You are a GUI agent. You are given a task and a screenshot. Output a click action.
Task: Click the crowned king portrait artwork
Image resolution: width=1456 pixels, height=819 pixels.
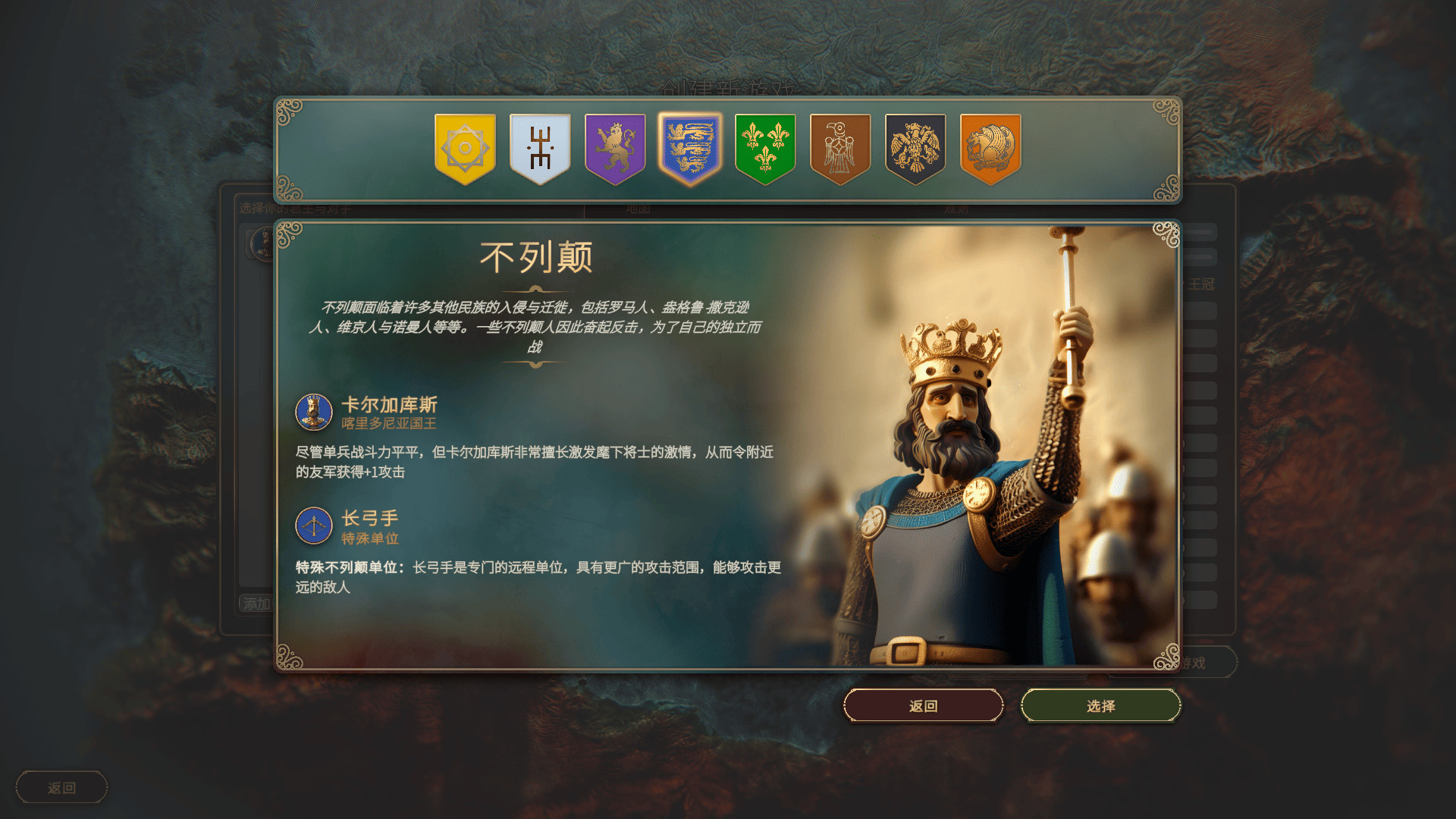pos(978,447)
